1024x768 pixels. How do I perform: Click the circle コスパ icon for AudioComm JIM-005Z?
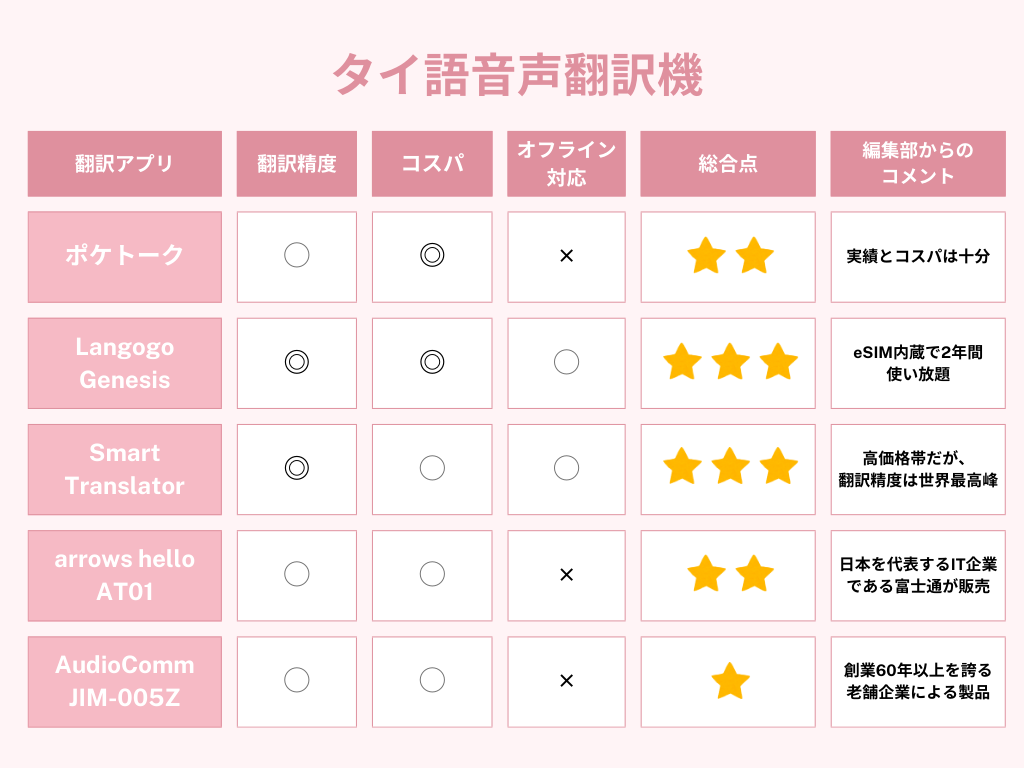coord(432,680)
